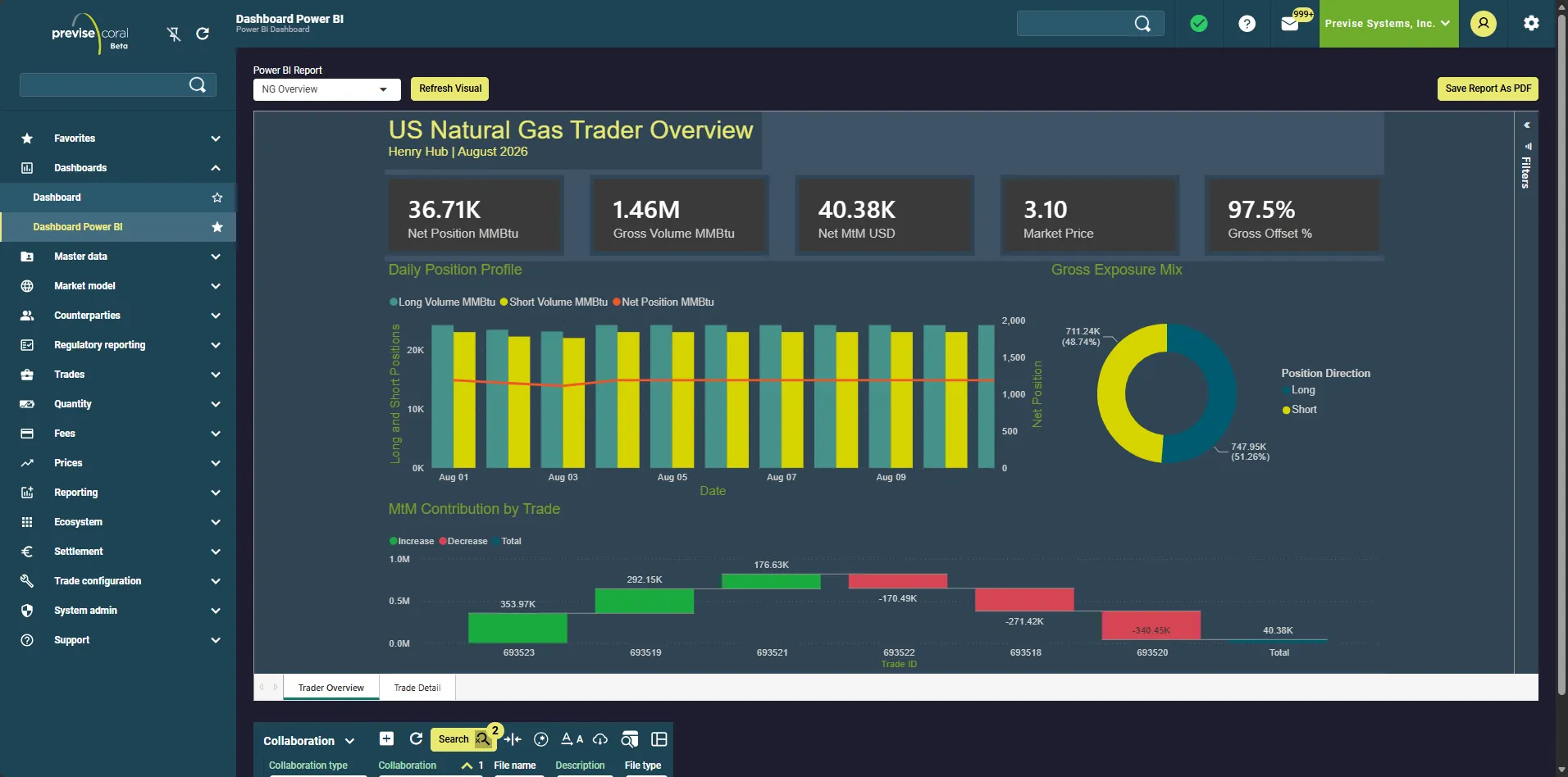Viewport: 1568px width, 777px height.
Task: Clear the search using the magnifier-x icon
Action: point(483,739)
